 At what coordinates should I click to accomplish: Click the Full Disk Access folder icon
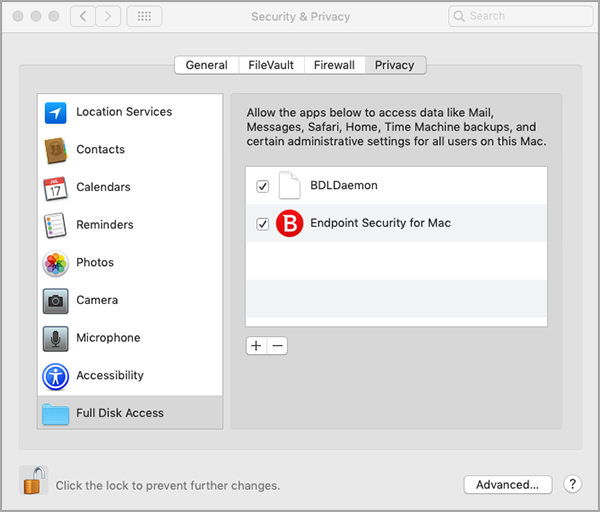pos(55,414)
